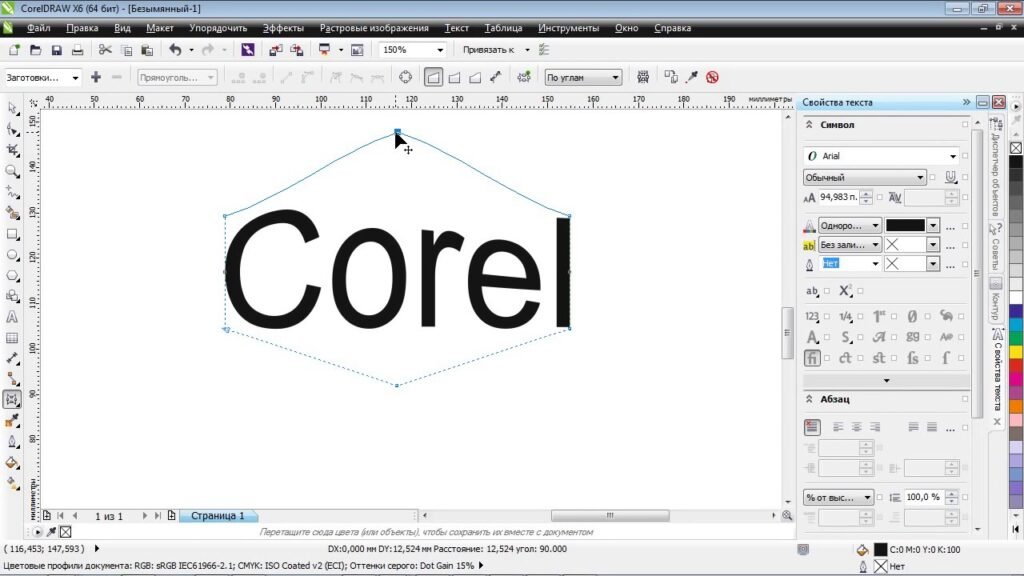Select the Ellipse tool
The width and height of the screenshot is (1024, 576).
tap(12, 255)
